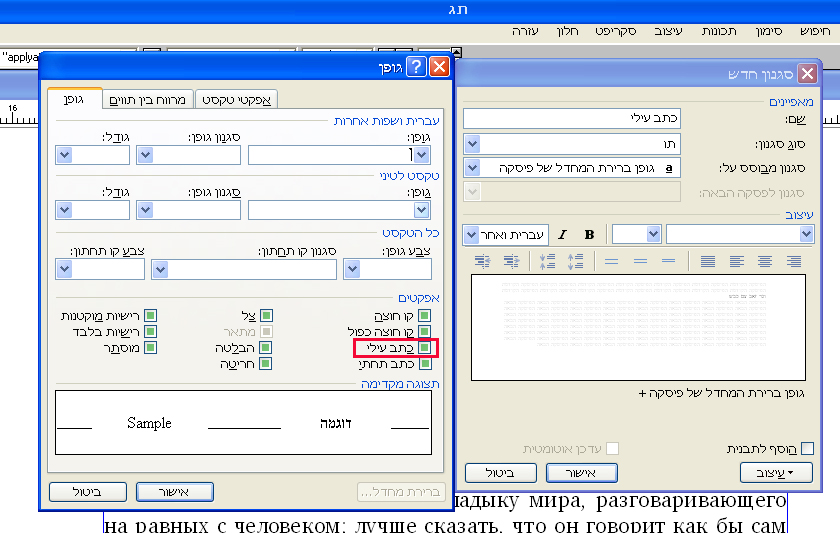Click אישור in the New Style dialog
This screenshot has height=533, width=840.
pyautogui.click(x=581, y=473)
